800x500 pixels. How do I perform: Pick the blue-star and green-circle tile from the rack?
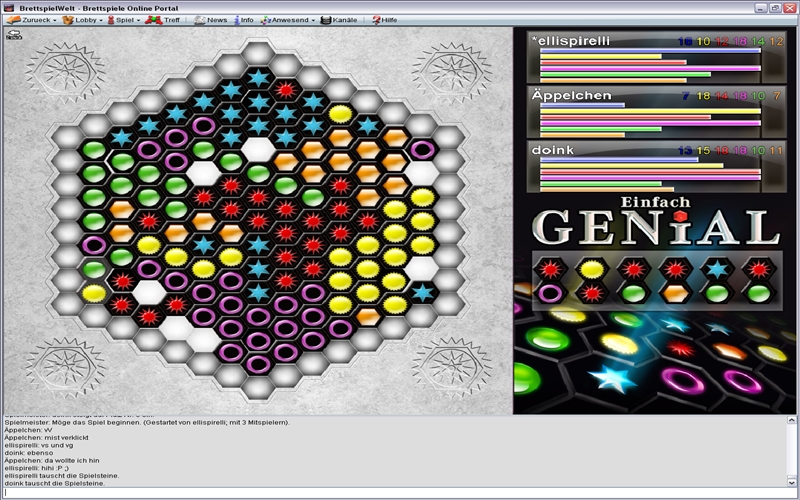coord(717,281)
